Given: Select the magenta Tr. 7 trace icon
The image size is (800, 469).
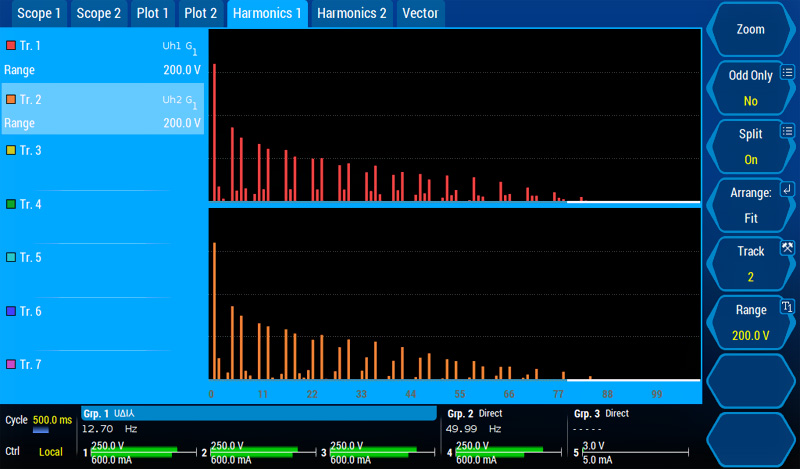Looking at the screenshot, I should (x=11, y=365).
